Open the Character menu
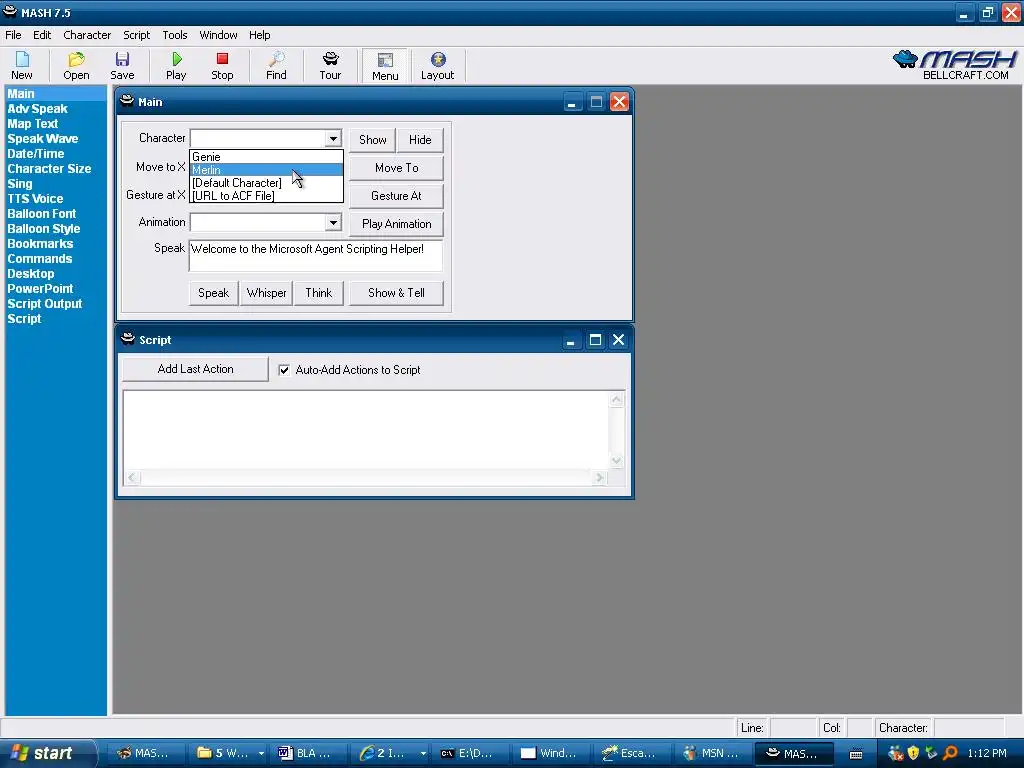The width and height of the screenshot is (1024, 768). [87, 35]
